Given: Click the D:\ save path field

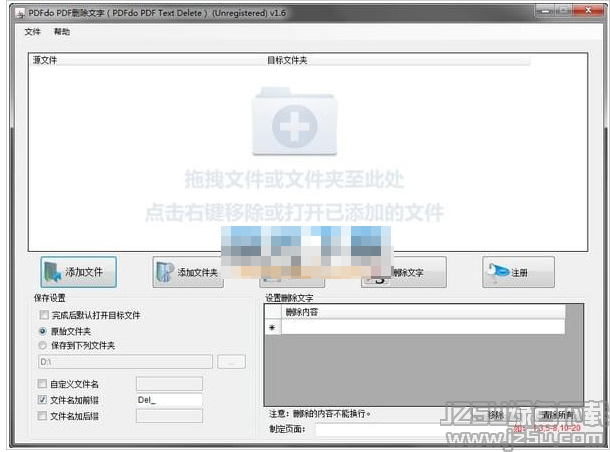Looking at the screenshot, I should click(125, 362).
